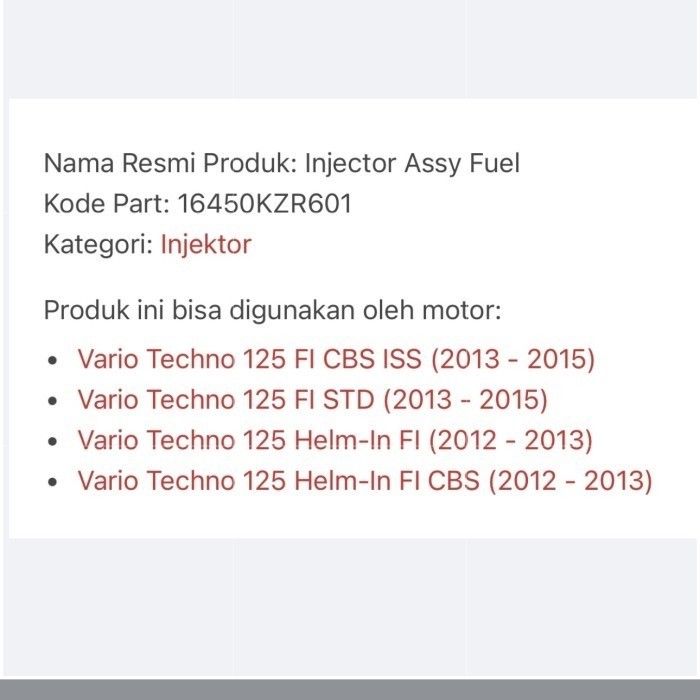Click the bullet beside FI STD entry
The width and height of the screenshot is (700, 700).
53,401
